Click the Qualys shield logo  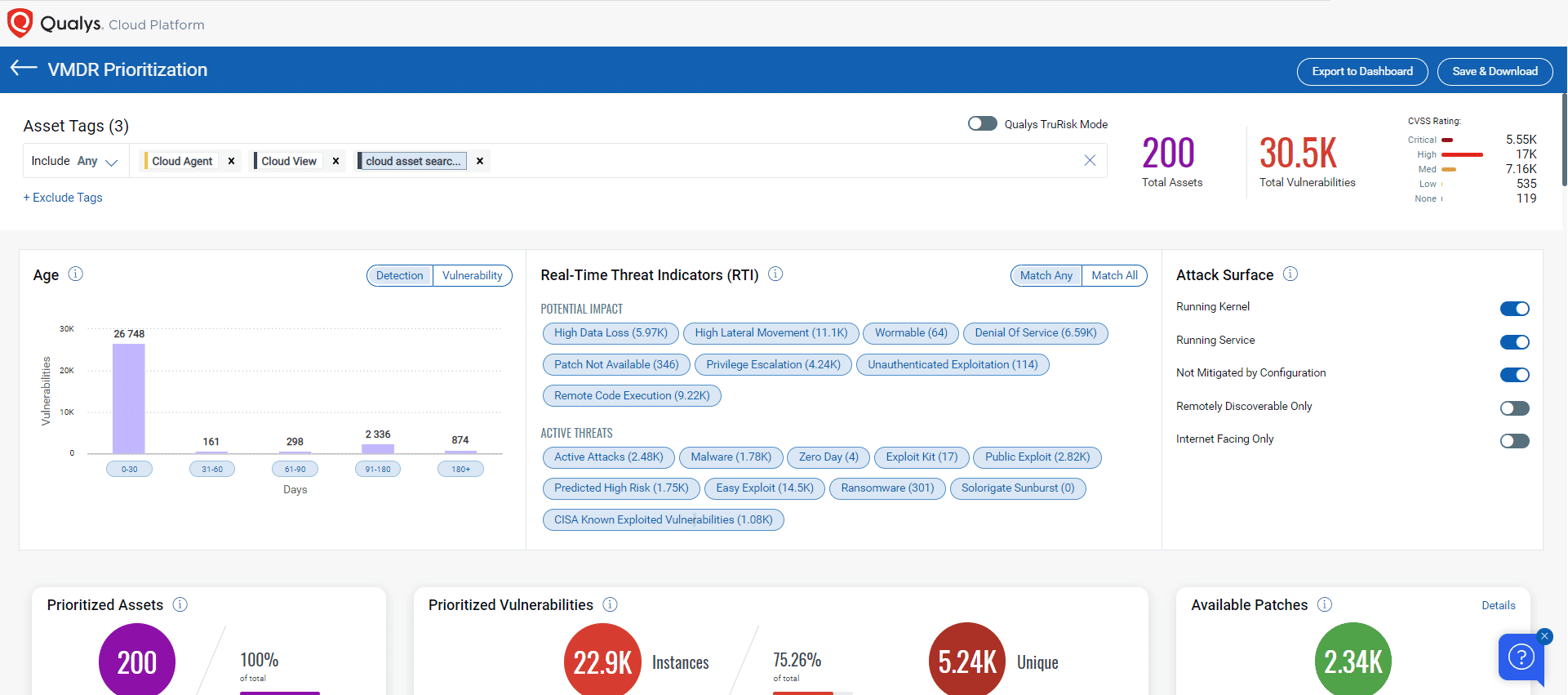[x=20, y=23]
